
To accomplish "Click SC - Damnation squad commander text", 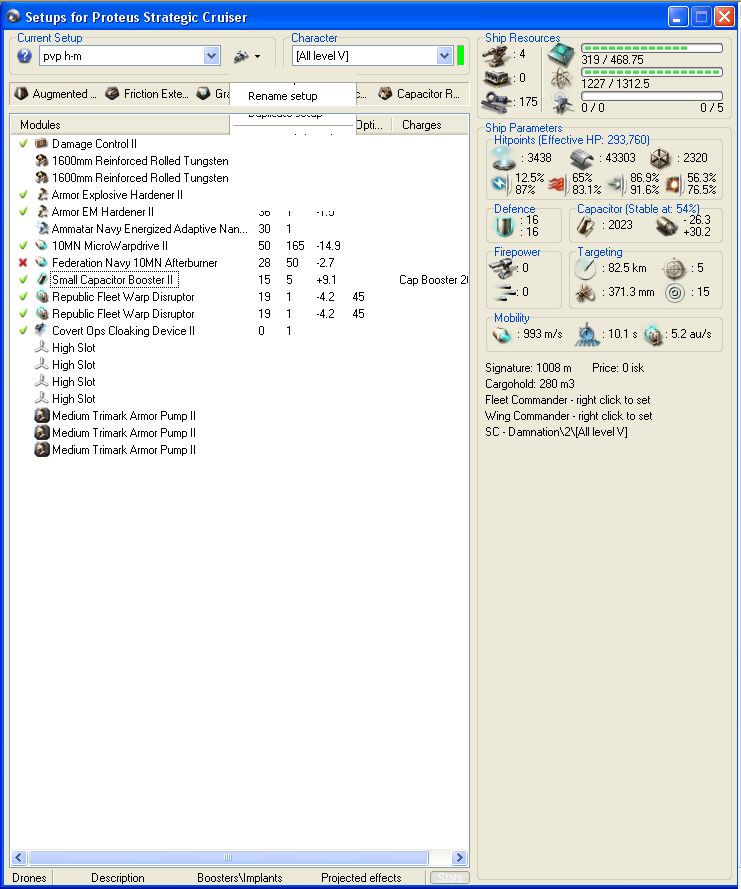I will (x=556, y=431).
